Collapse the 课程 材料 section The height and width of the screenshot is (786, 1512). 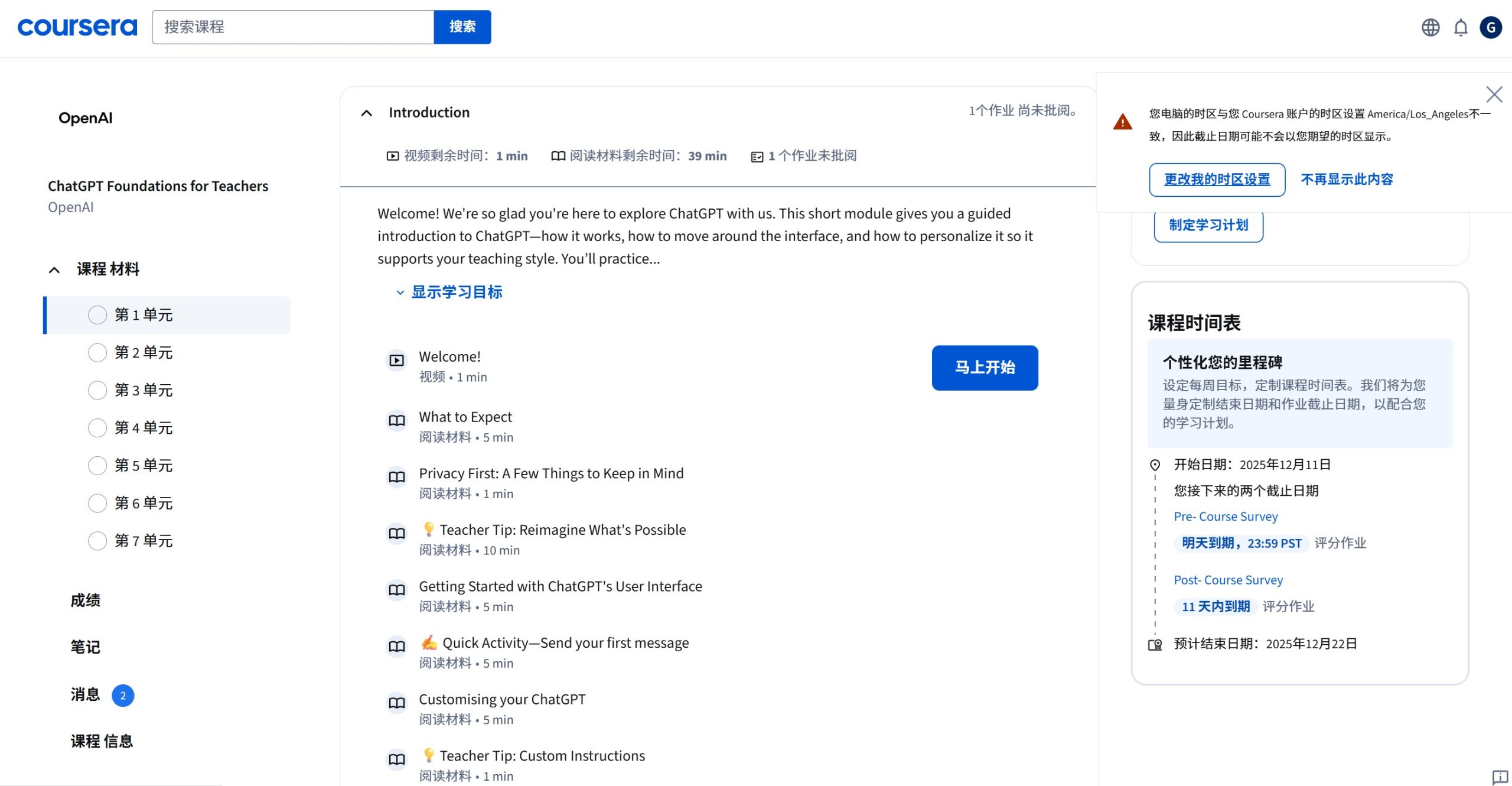point(54,269)
